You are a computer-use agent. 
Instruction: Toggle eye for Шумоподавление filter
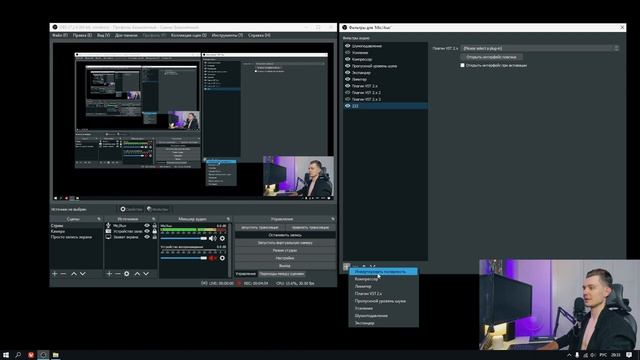(348, 46)
